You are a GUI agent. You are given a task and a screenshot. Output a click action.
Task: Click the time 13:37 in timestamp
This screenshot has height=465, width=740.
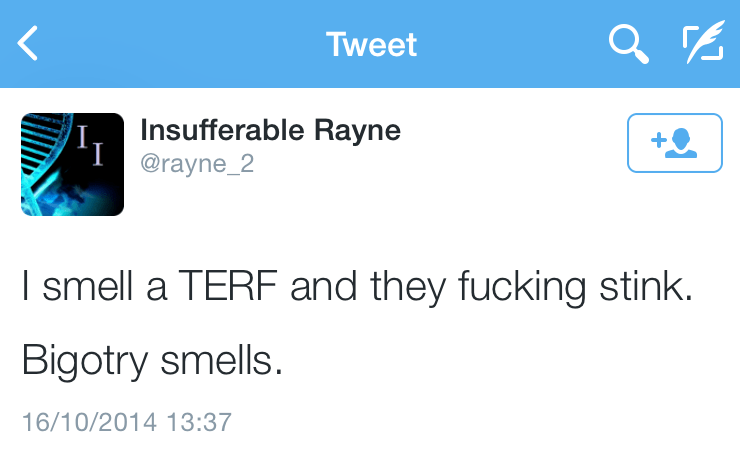(x=199, y=421)
